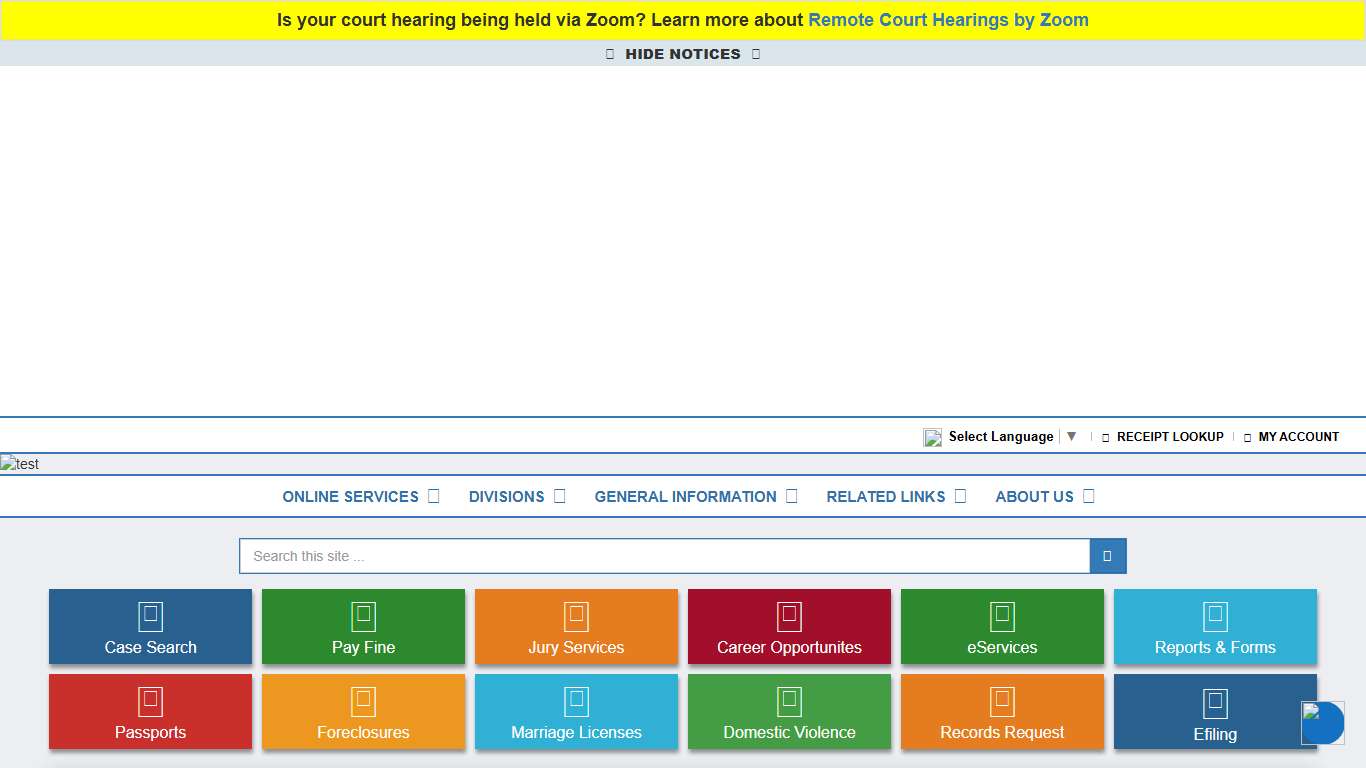Viewport: 1366px width, 768px height.
Task: Follow the Remote Court Hearings by Zoom link
Action: click(948, 19)
